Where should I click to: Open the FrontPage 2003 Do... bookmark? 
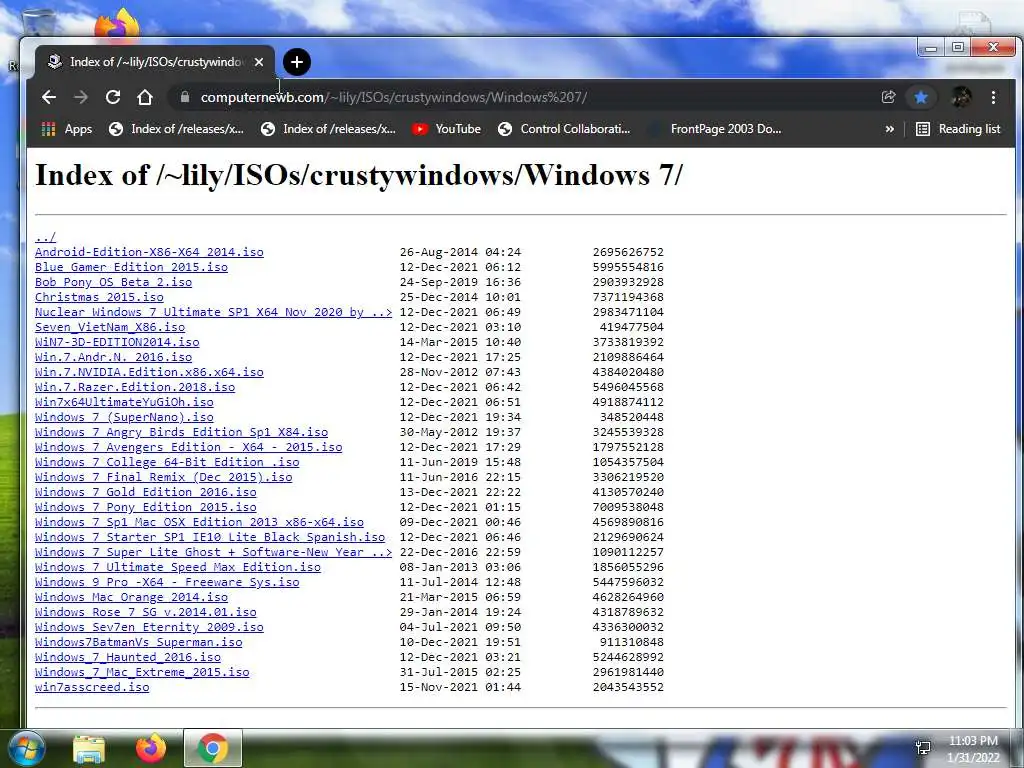[x=715, y=129]
